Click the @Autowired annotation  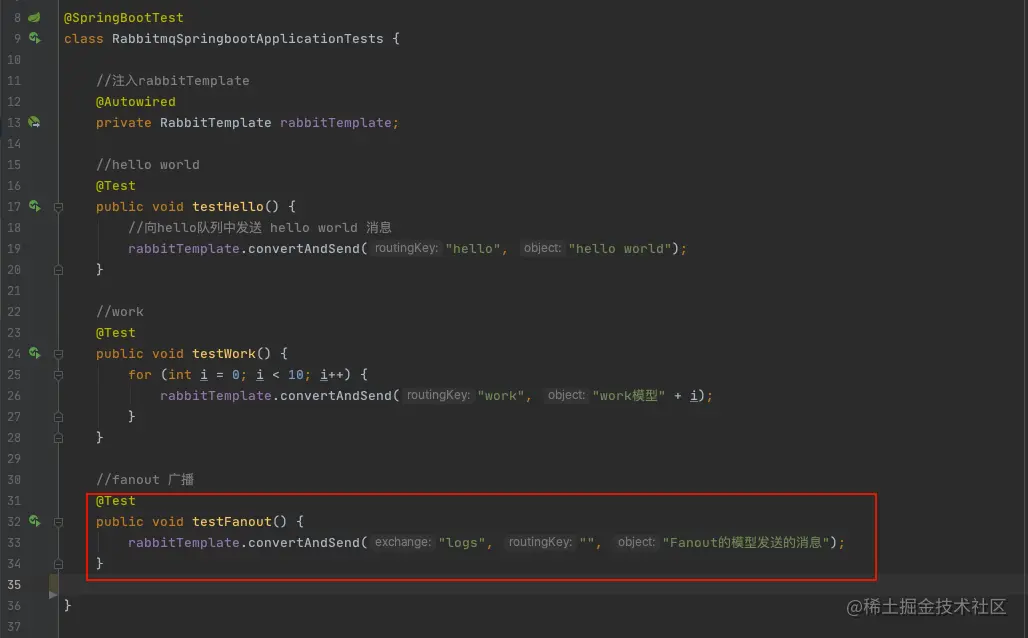[x=136, y=102]
